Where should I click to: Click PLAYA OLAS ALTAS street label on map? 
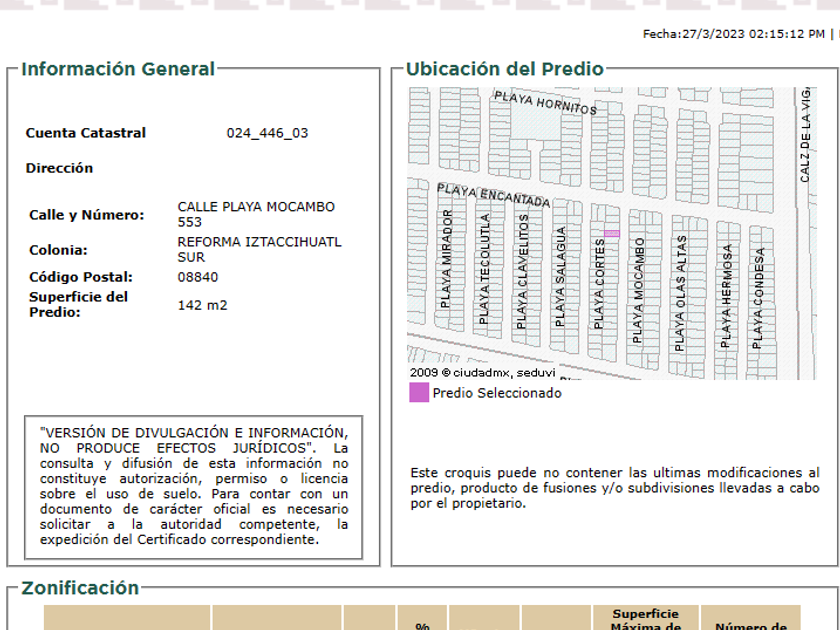pos(680,293)
